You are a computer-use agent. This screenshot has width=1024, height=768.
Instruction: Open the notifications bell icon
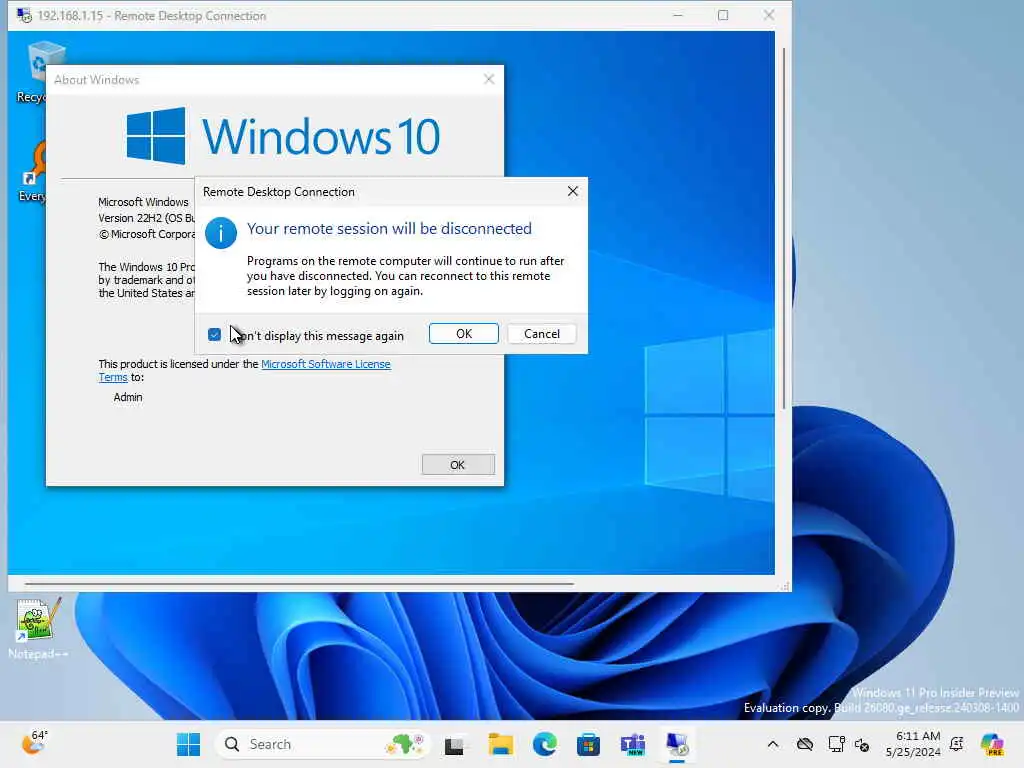click(x=957, y=744)
